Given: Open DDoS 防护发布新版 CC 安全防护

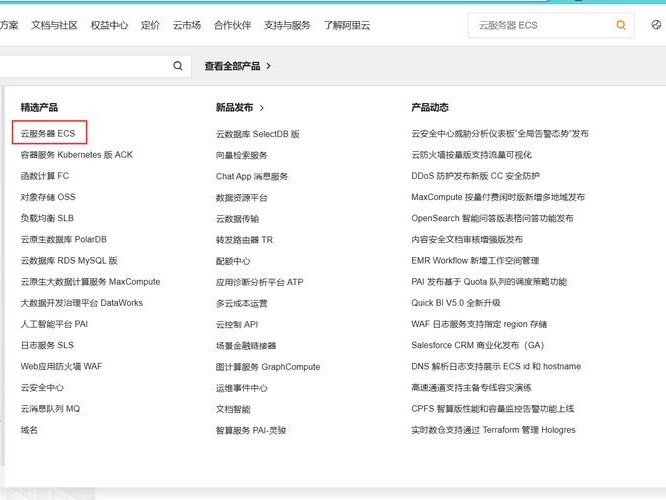Looking at the screenshot, I should [x=475, y=176].
